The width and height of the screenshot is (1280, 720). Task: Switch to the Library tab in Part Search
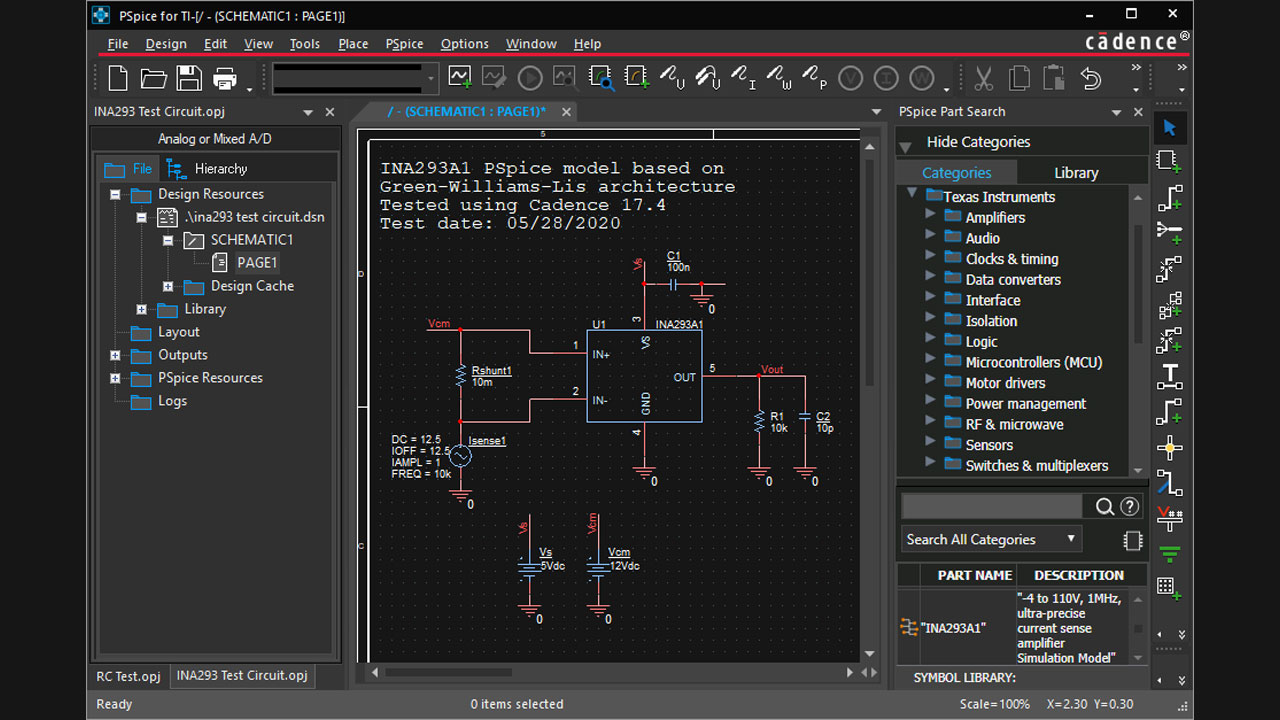(x=1076, y=173)
